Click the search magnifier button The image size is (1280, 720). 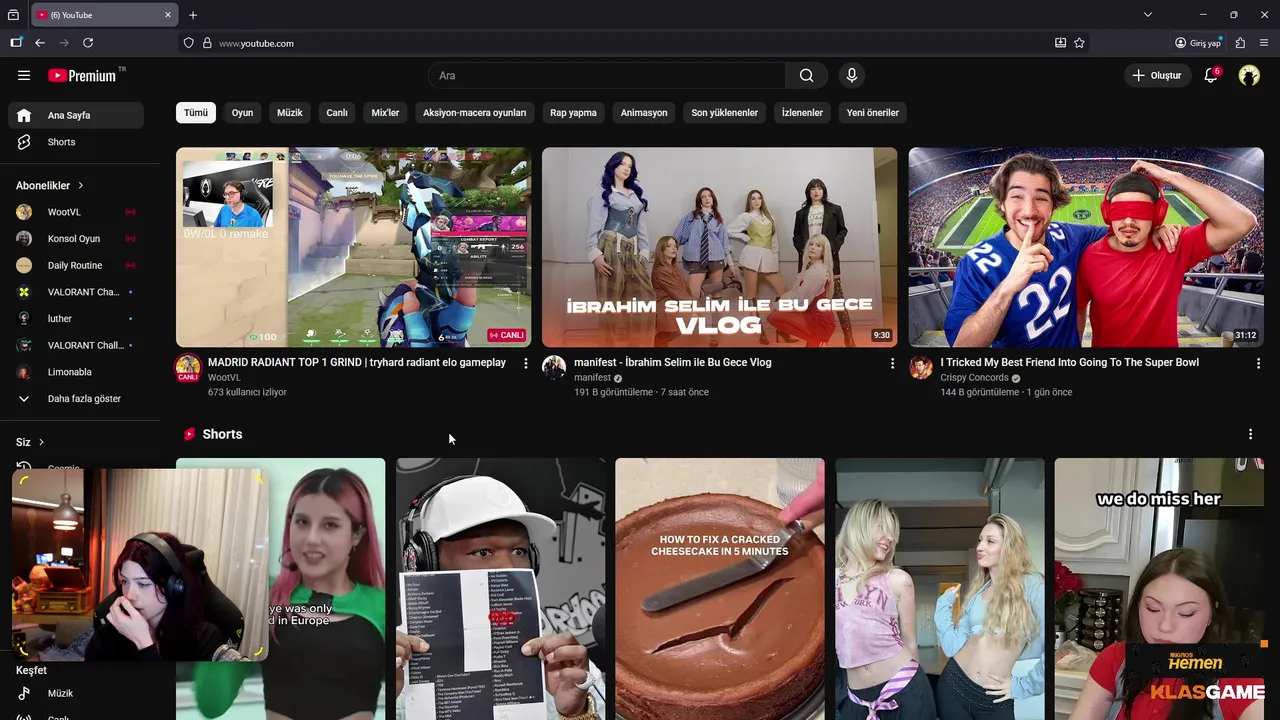(x=806, y=75)
